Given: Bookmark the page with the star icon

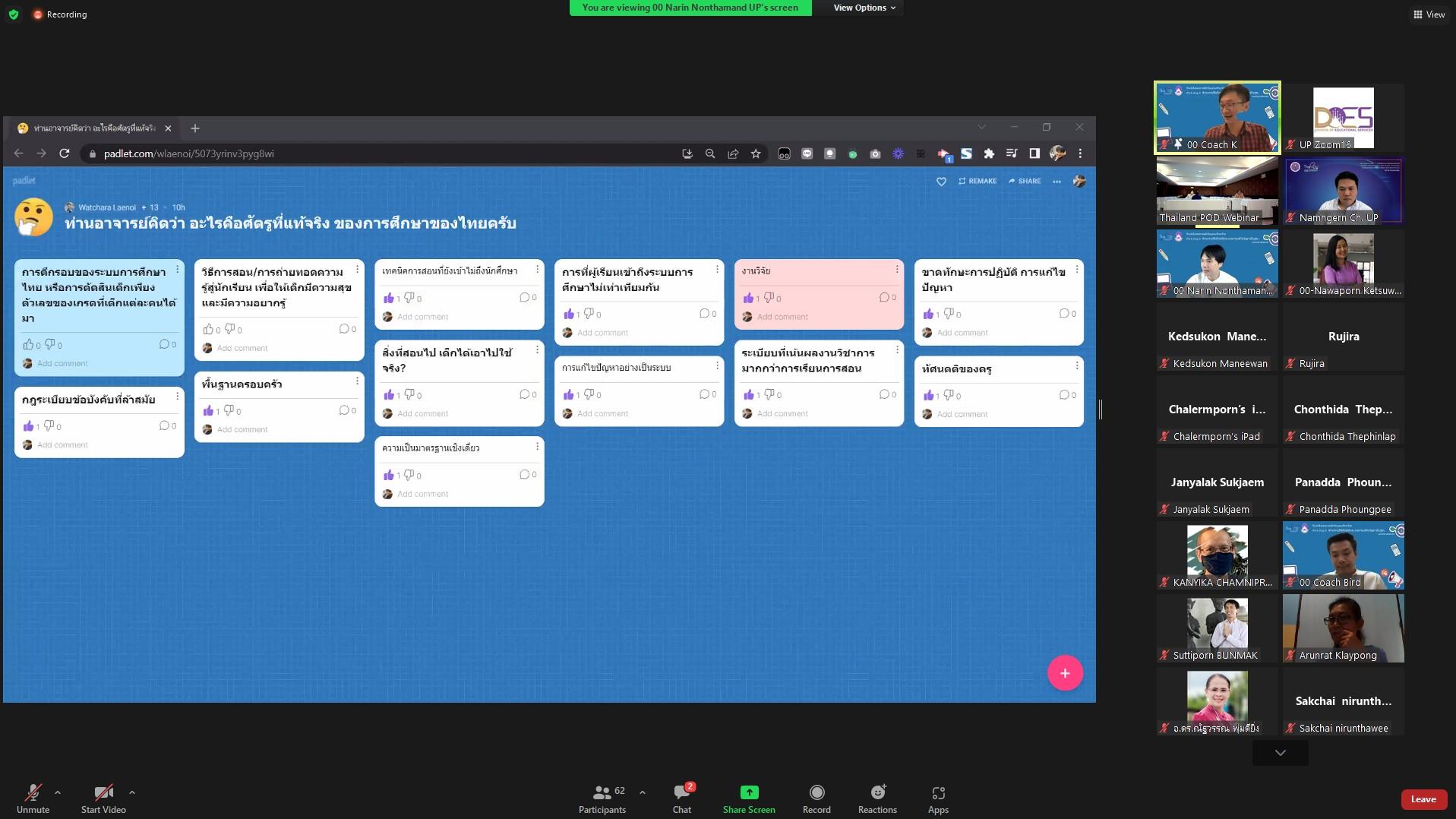Looking at the screenshot, I should [x=756, y=153].
